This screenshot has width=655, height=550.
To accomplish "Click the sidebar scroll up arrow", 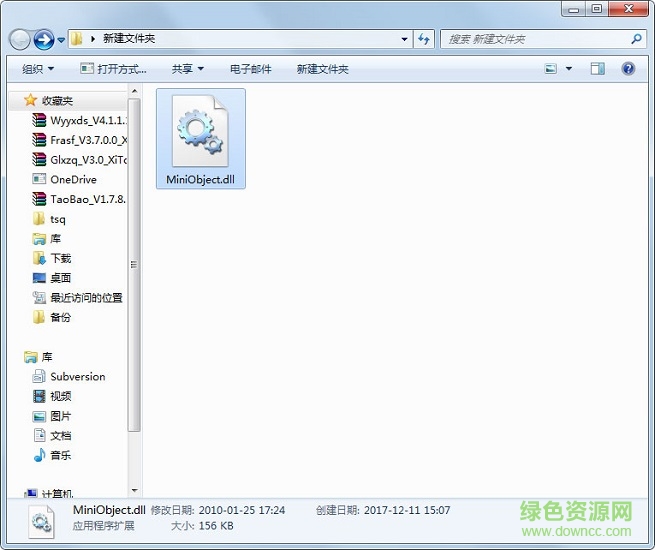I will [134, 91].
